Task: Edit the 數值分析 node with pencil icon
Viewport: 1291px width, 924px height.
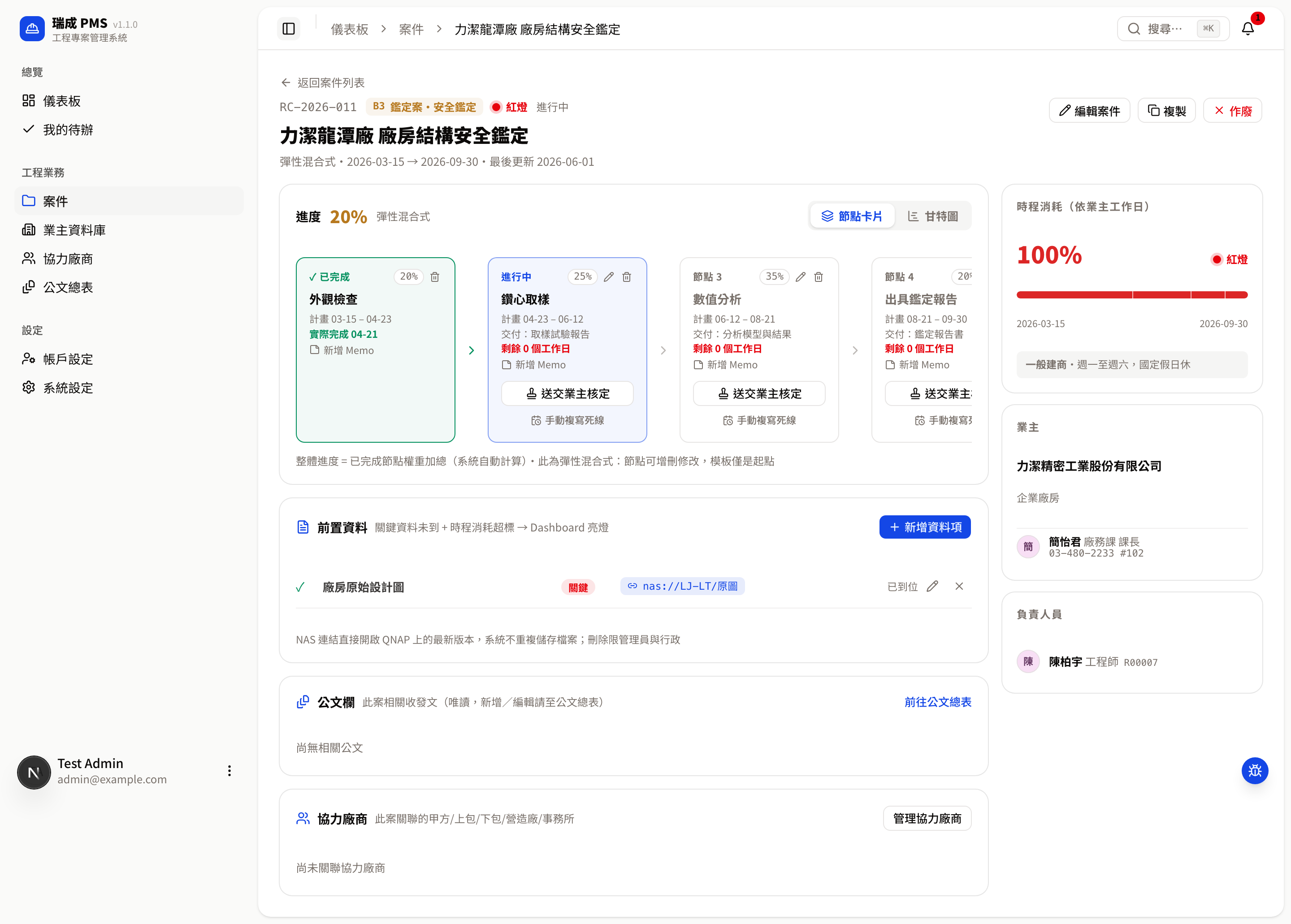Action: pos(800,276)
